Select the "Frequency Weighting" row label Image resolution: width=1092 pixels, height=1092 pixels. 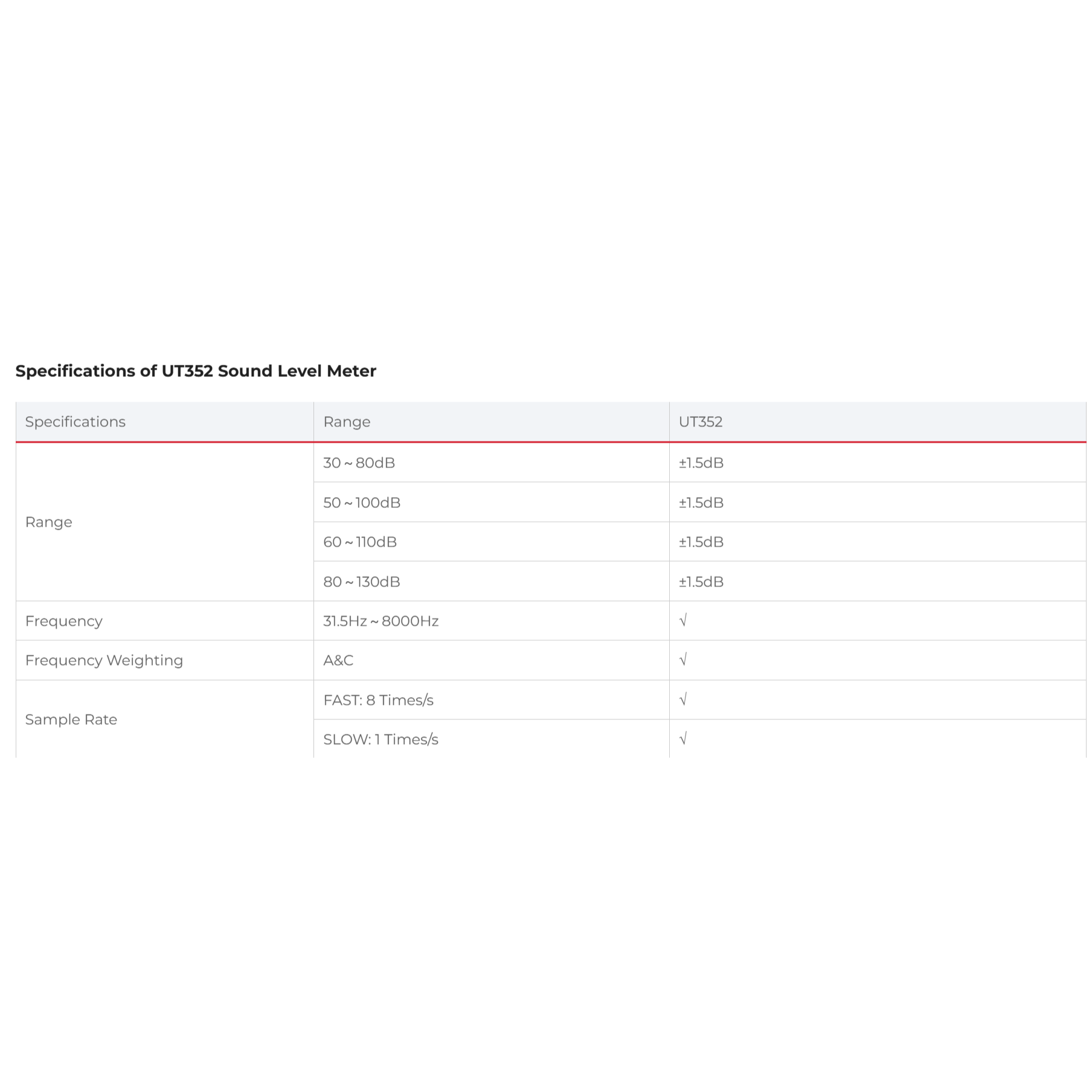pos(104,660)
